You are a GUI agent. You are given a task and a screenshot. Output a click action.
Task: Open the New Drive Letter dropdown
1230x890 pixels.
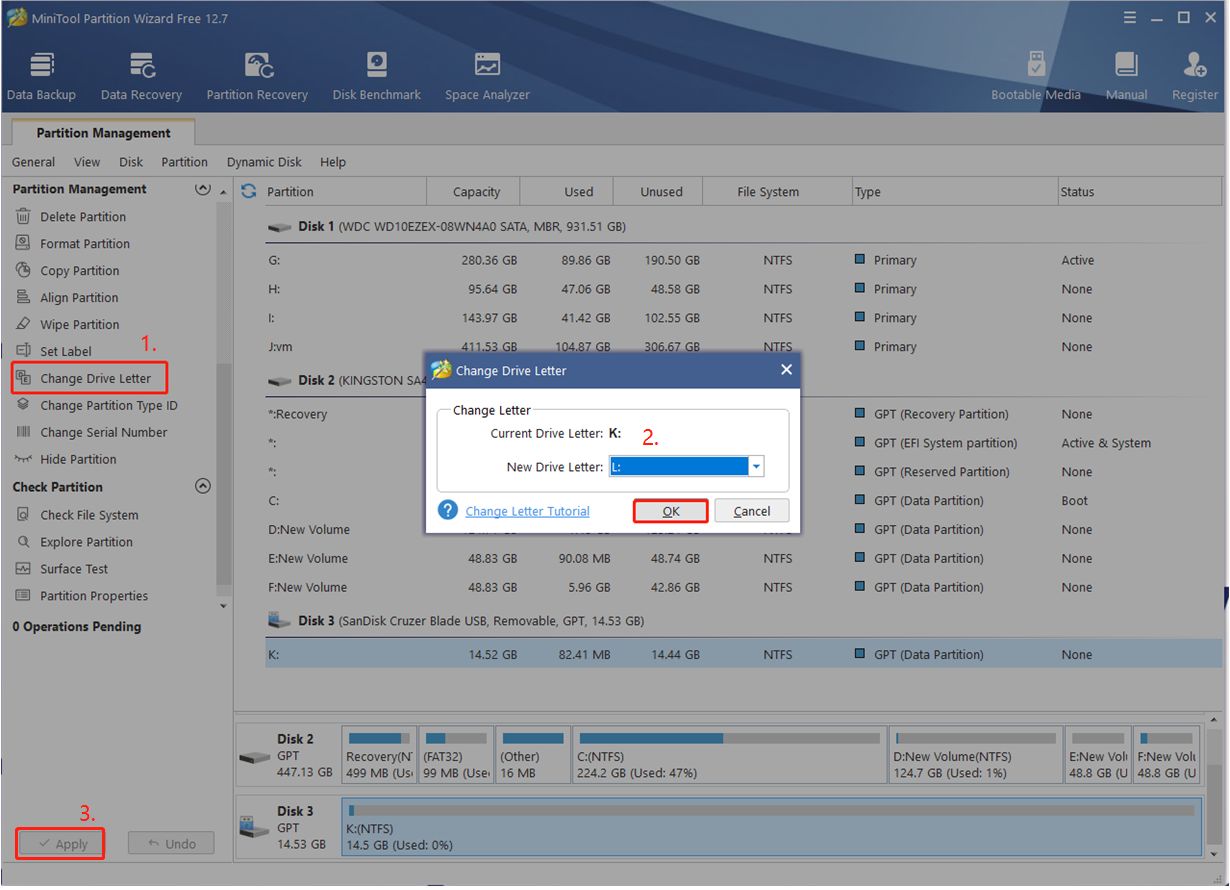tap(756, 466)
